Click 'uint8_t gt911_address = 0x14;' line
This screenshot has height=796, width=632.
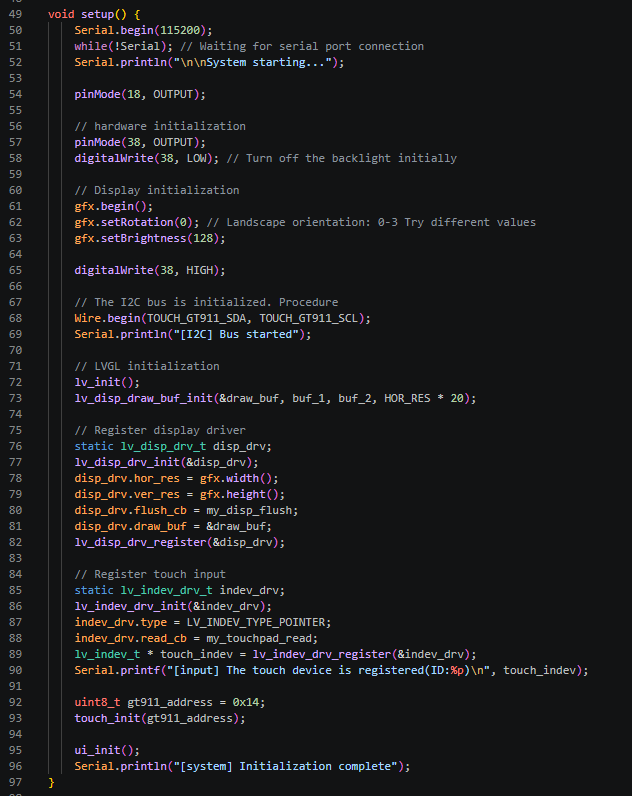(x=170, y=703)
